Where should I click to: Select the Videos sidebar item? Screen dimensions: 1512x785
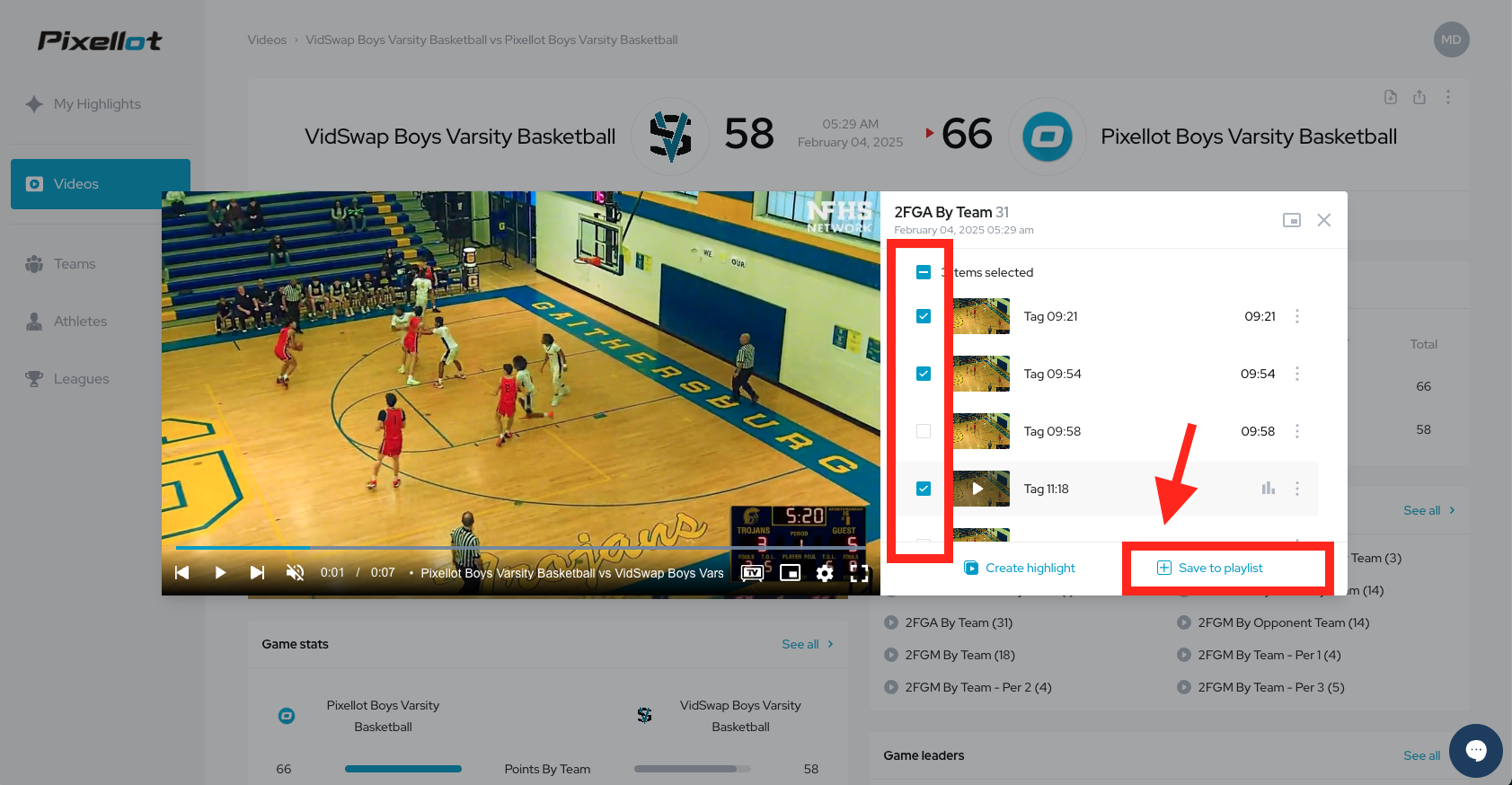(101, 184)
